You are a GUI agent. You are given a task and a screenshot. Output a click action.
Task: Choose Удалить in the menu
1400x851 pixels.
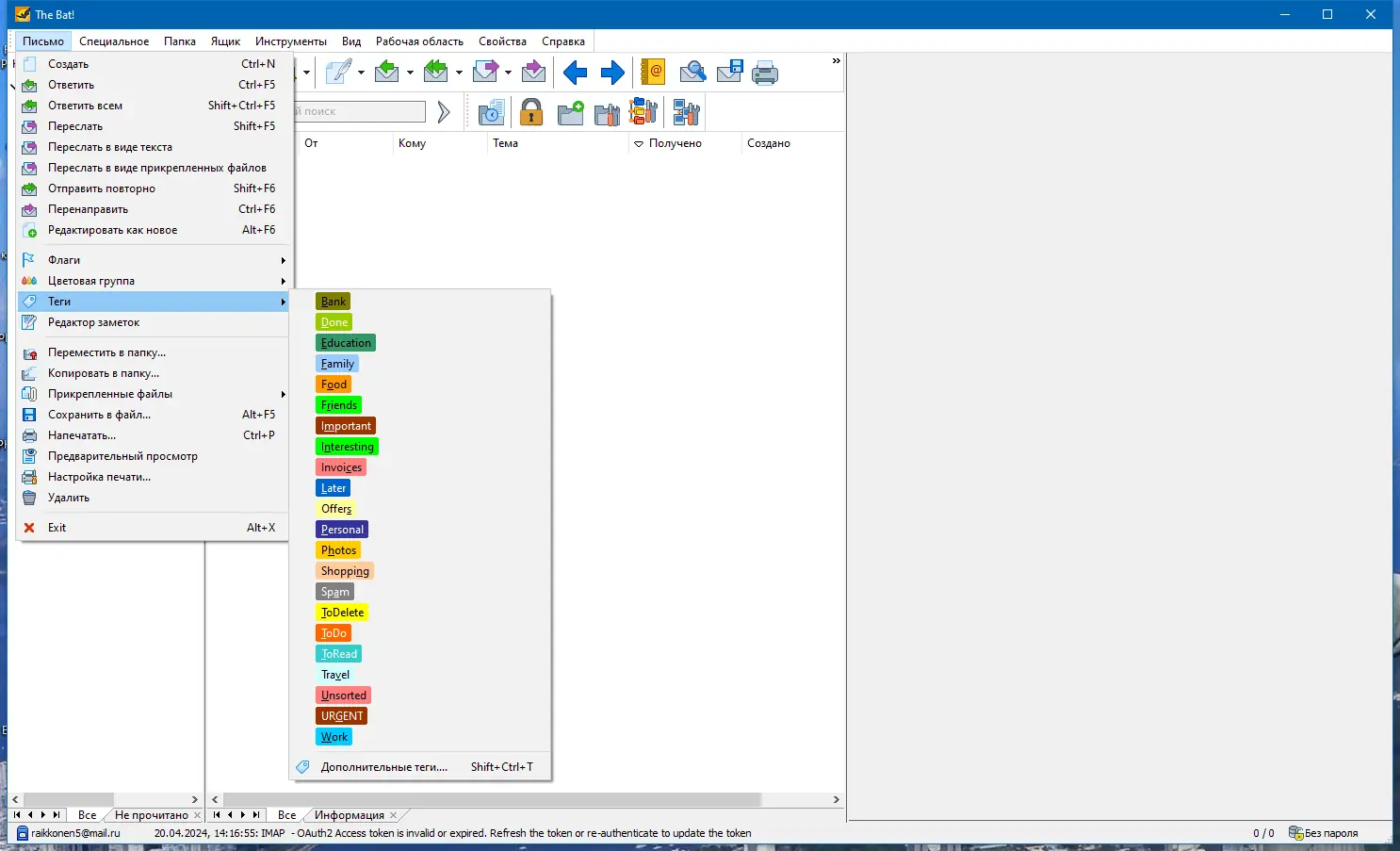154,498
